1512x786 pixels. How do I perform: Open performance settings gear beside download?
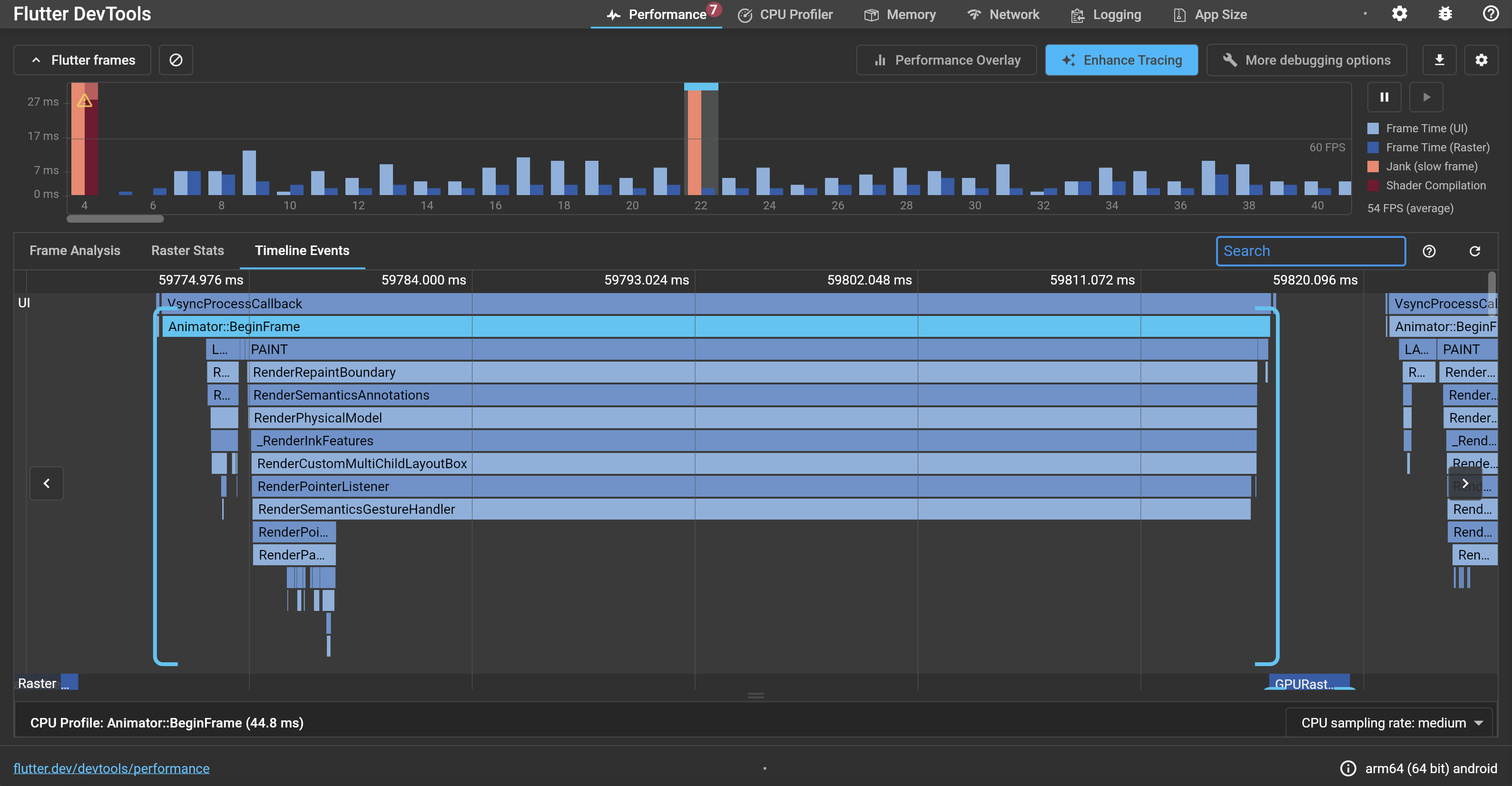coord(1481,60)
